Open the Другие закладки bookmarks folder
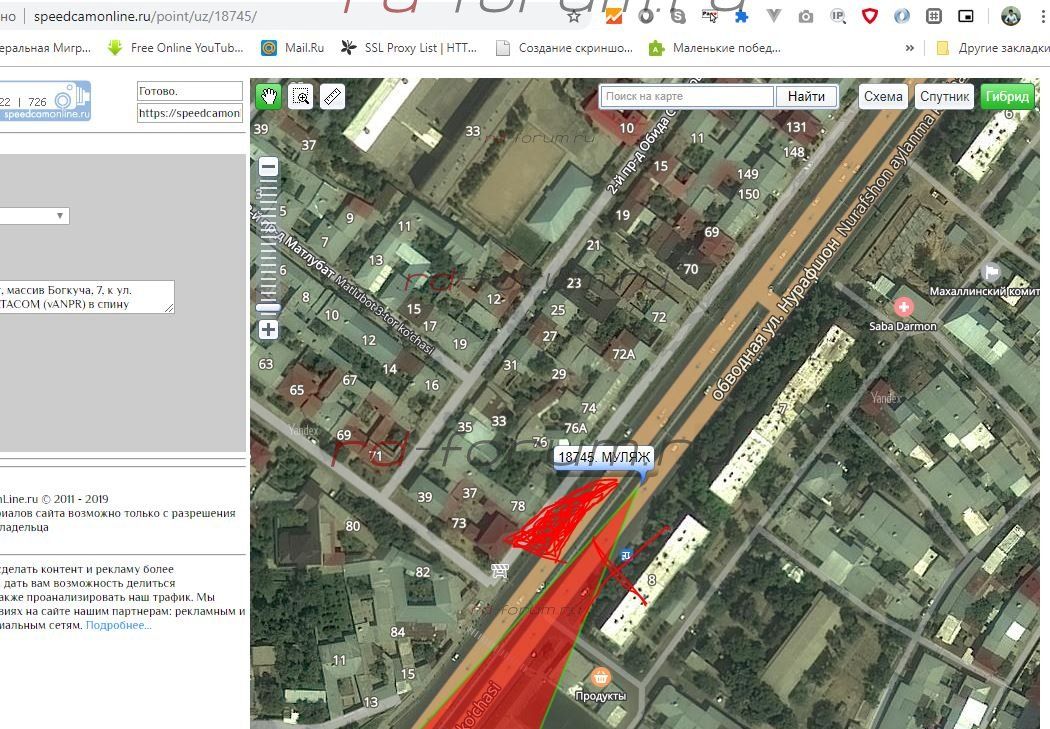The image size is (1050, 729). [990, 48]
